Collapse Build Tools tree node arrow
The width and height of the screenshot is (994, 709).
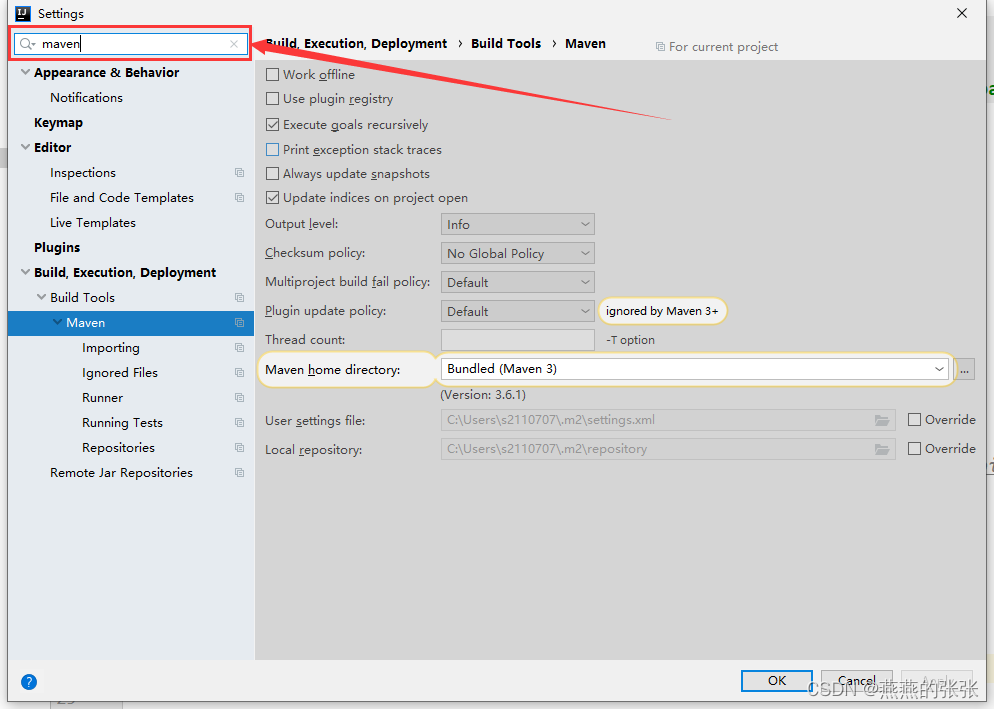click(41, 297)
